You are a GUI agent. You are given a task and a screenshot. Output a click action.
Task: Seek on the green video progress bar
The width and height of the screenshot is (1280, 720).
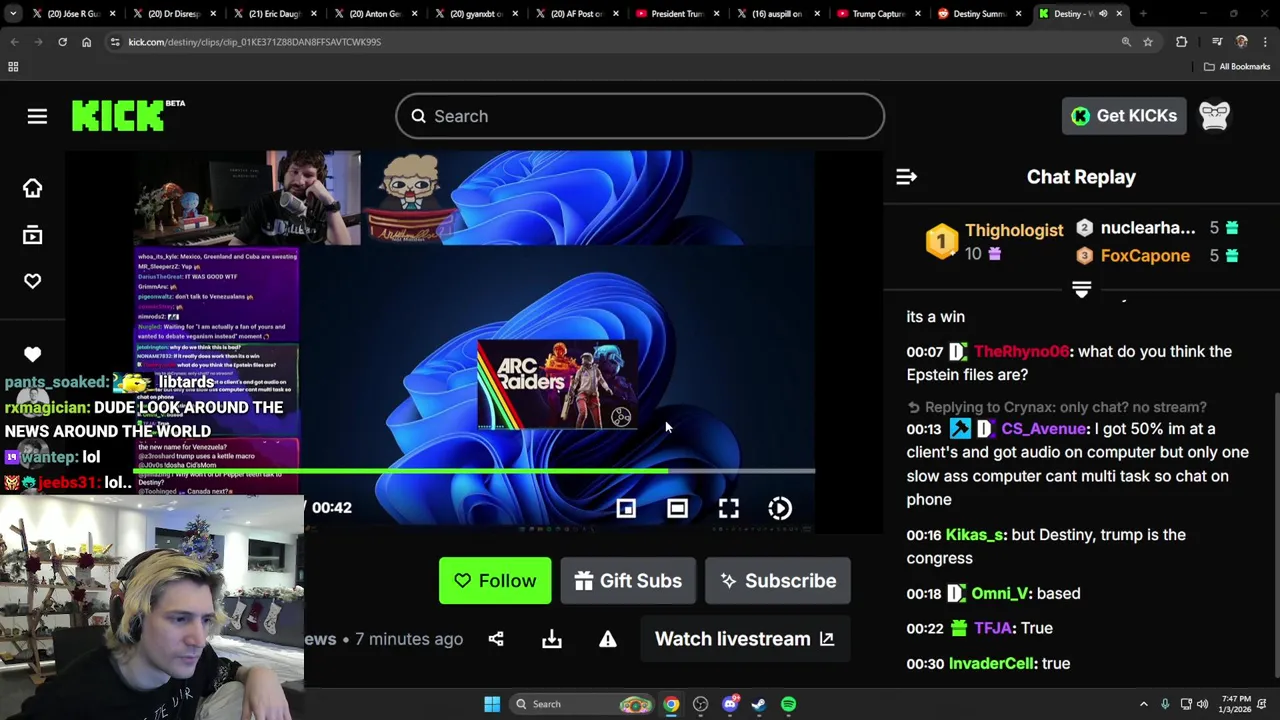[474, 470]
